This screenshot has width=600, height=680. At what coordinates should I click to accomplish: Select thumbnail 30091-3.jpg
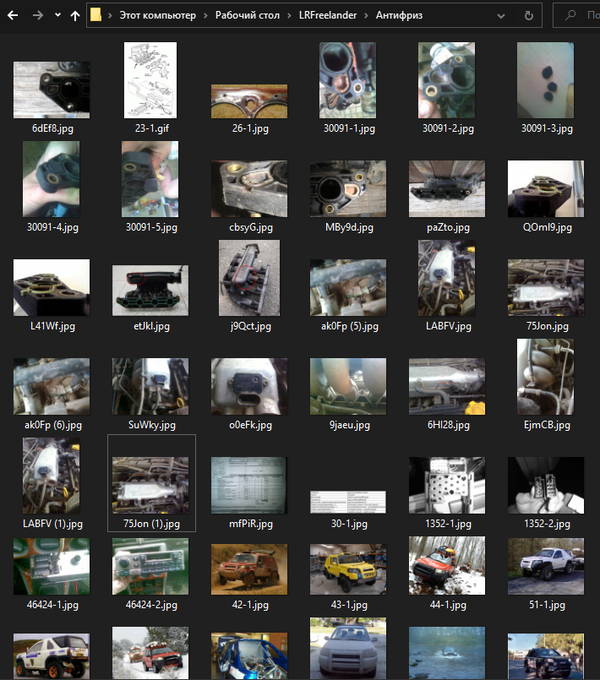(545, 80)
